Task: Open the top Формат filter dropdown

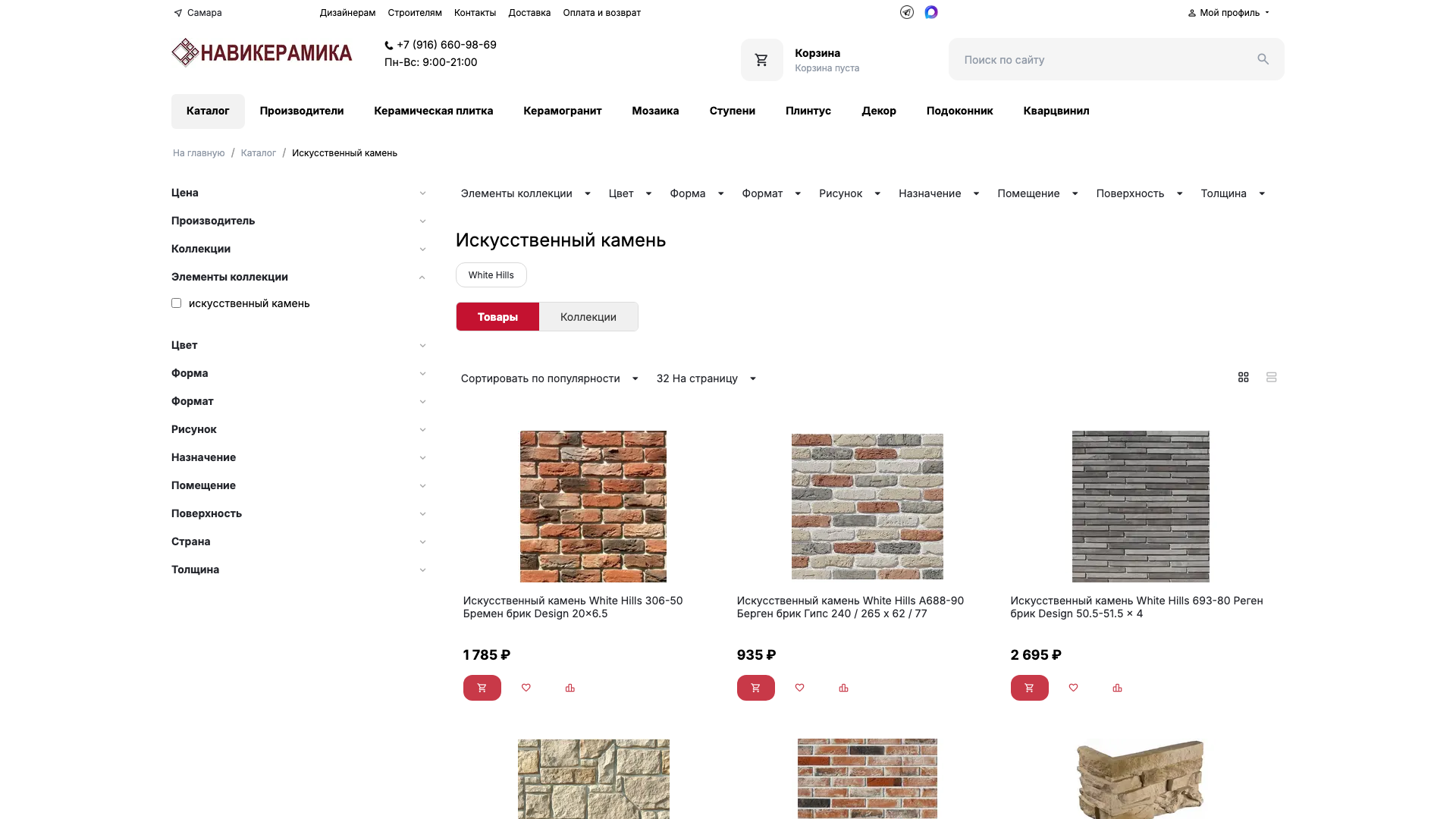Action: click(x=771, y=193)
